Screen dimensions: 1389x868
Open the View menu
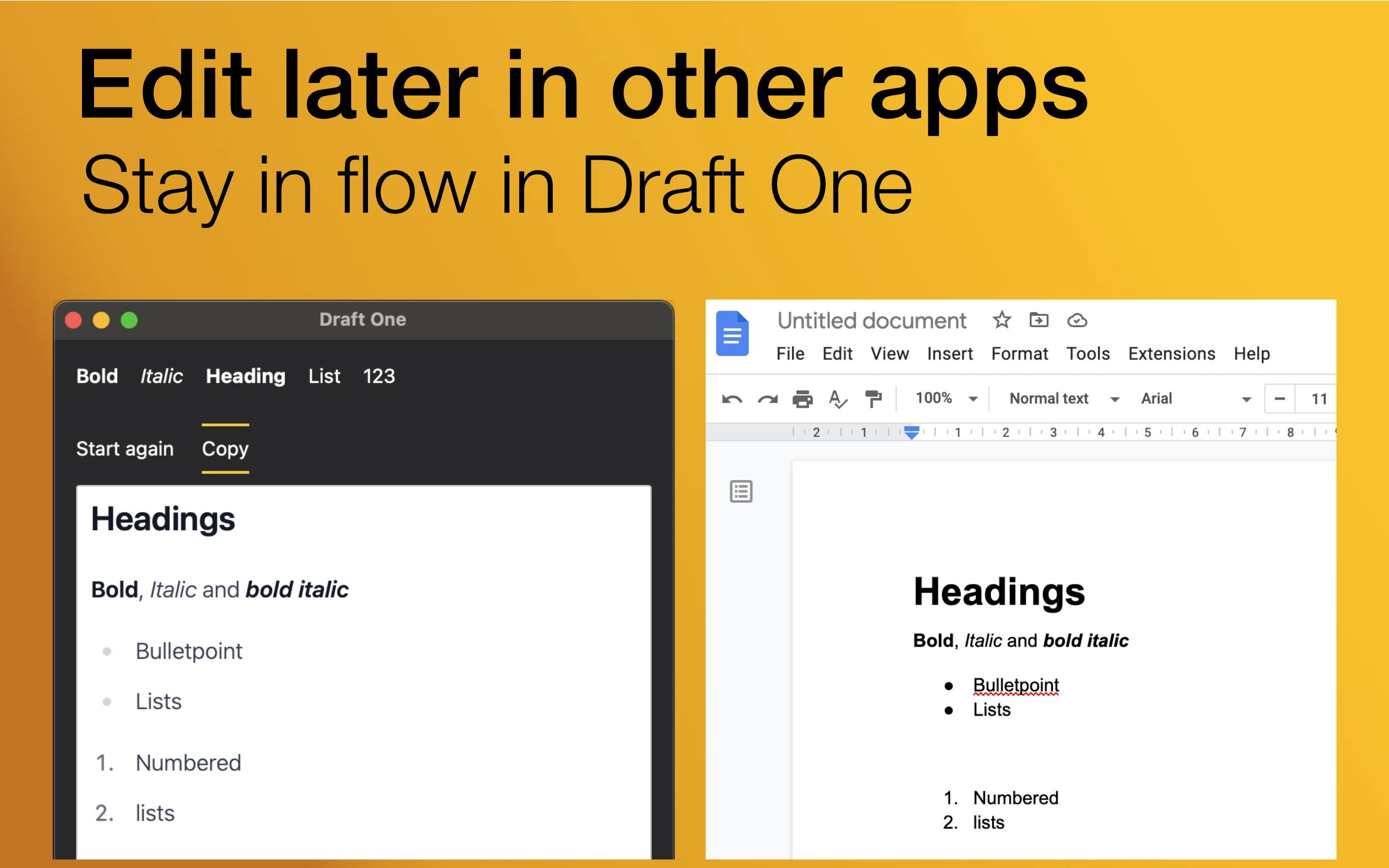(x=889, y=353)
